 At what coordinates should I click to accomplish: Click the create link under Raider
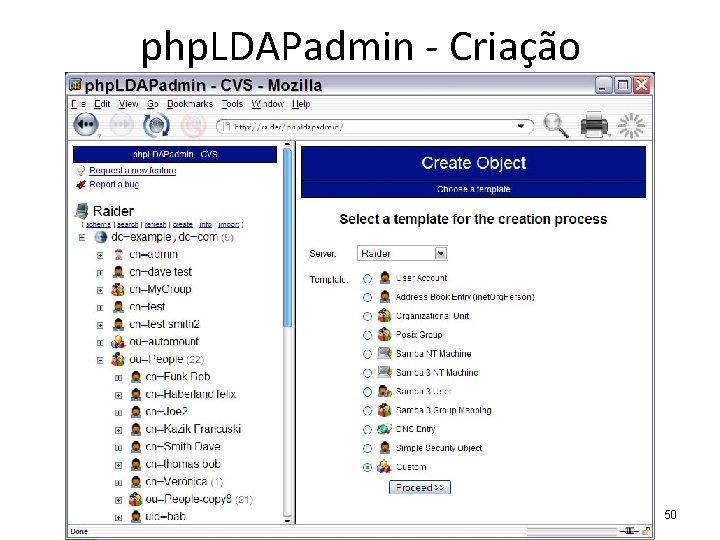click(x=183, y=225)
